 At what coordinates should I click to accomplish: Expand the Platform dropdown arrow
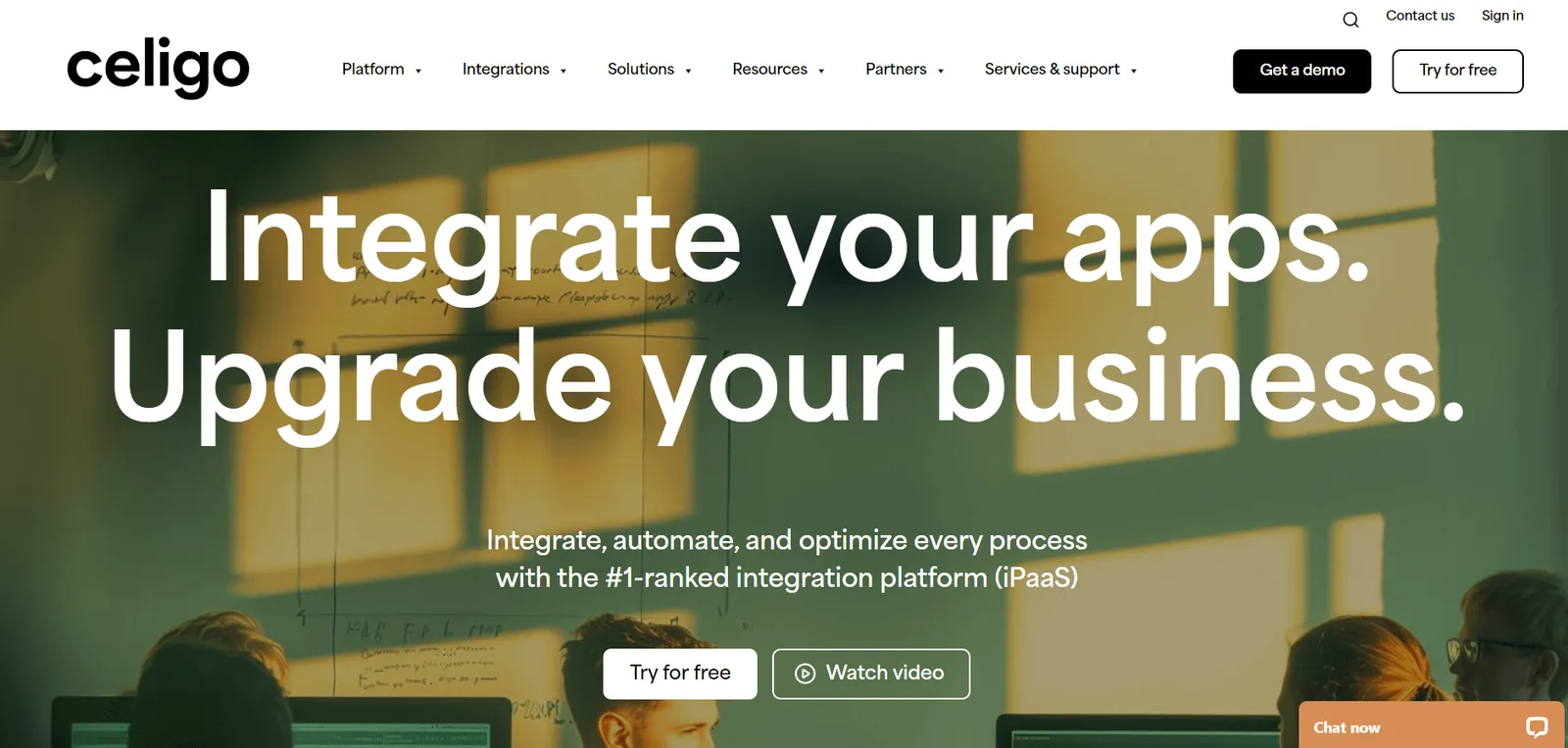418,71
